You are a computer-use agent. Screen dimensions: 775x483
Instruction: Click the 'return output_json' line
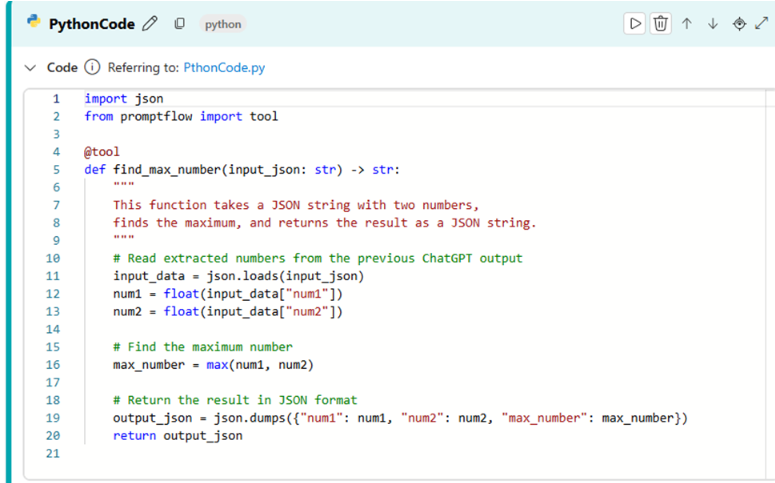point(177,436)
